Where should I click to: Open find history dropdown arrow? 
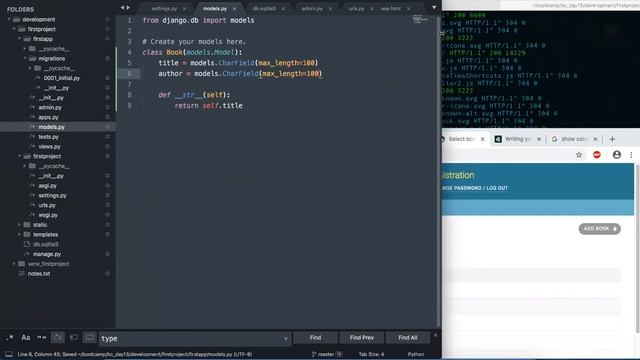coord(285,338)
